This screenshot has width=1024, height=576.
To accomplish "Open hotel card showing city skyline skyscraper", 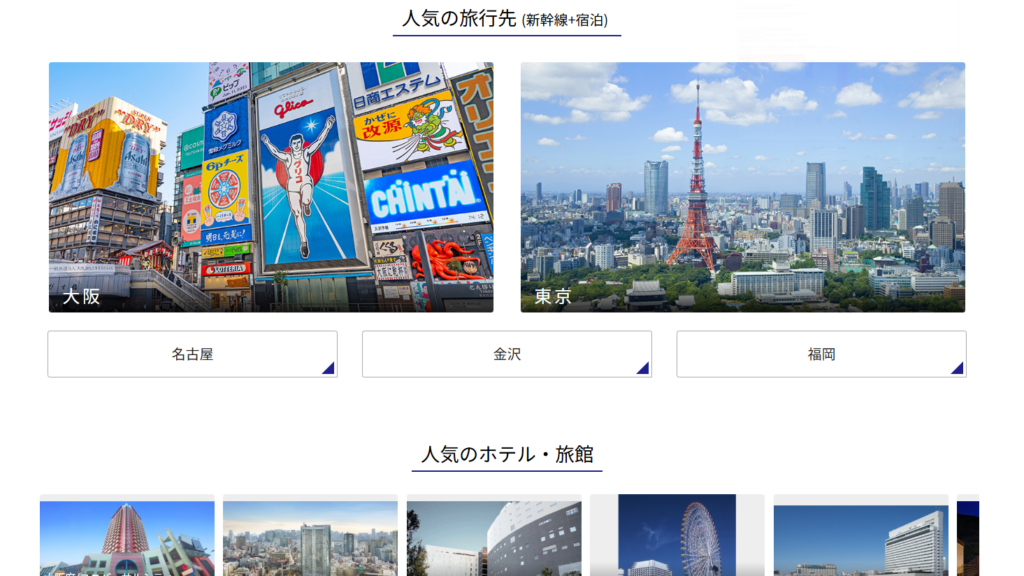I will (310, 537).
